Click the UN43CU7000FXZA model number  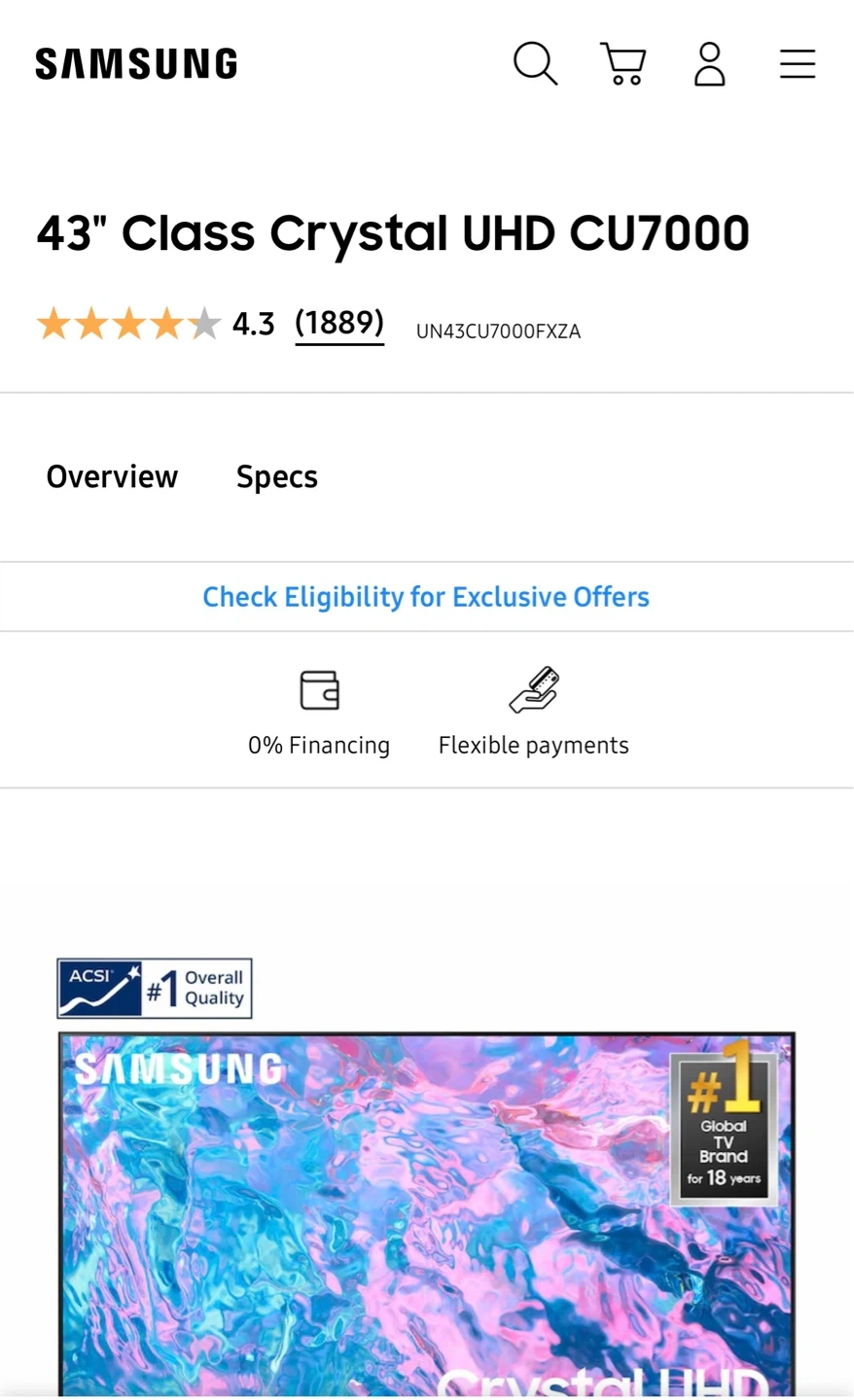(x=498, y=332)
